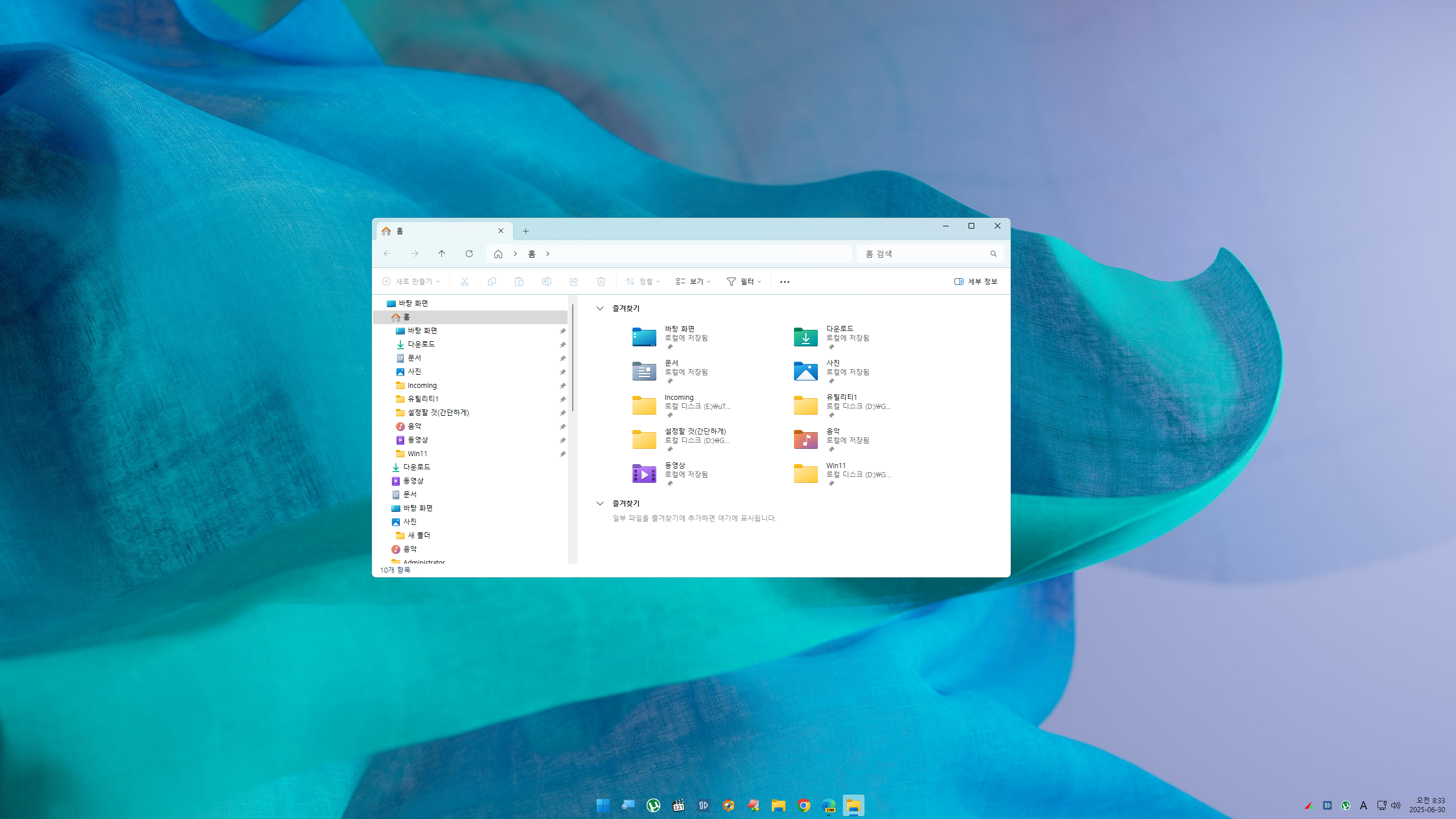Open the 다운로드 folder in favorites grid

tap(805, 337)
